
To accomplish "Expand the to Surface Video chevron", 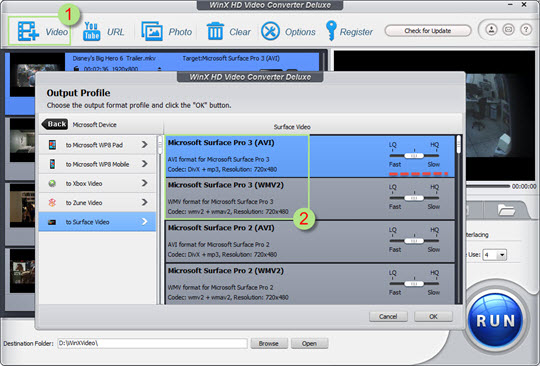I will pyautogui.click(x=145, y=222).
